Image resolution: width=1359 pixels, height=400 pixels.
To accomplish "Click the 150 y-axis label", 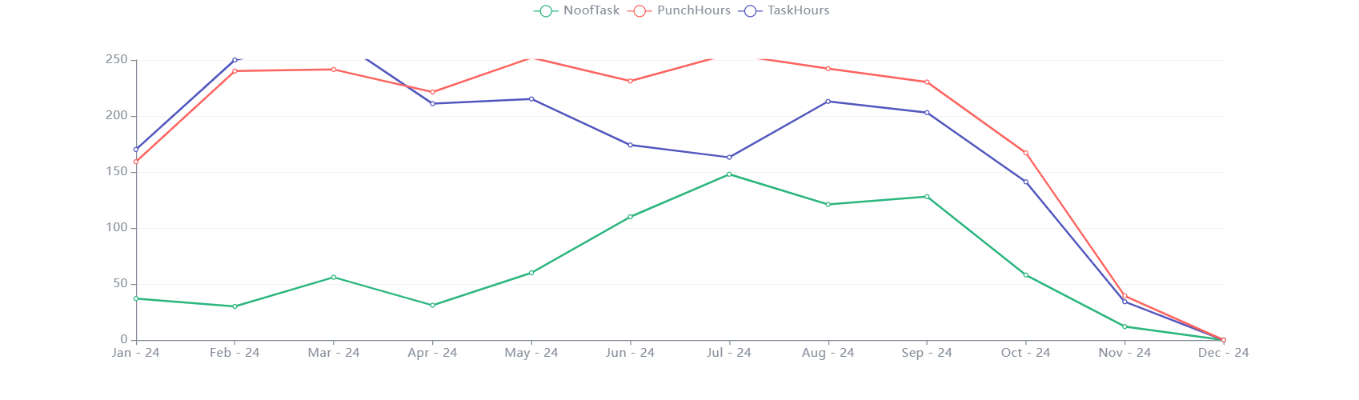I will click(118, 172).
